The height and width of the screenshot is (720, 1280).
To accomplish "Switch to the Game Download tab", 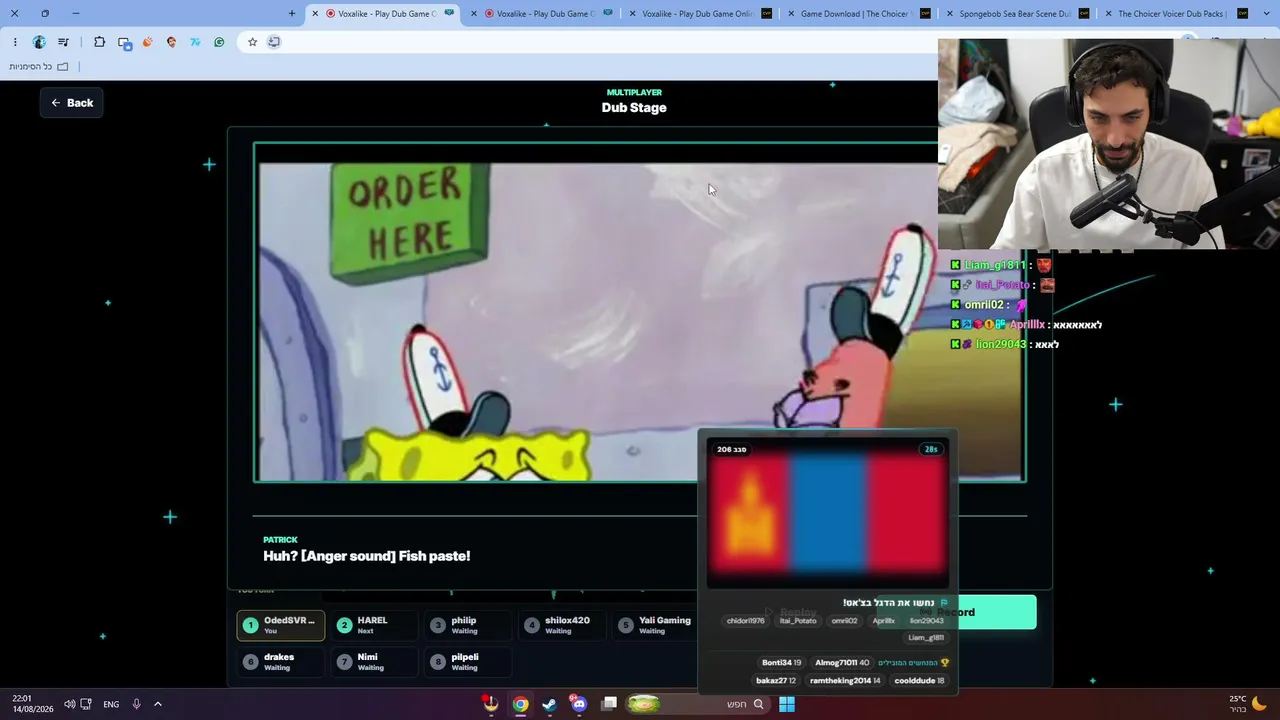I will pyautogui.click(x=860, y=14).
